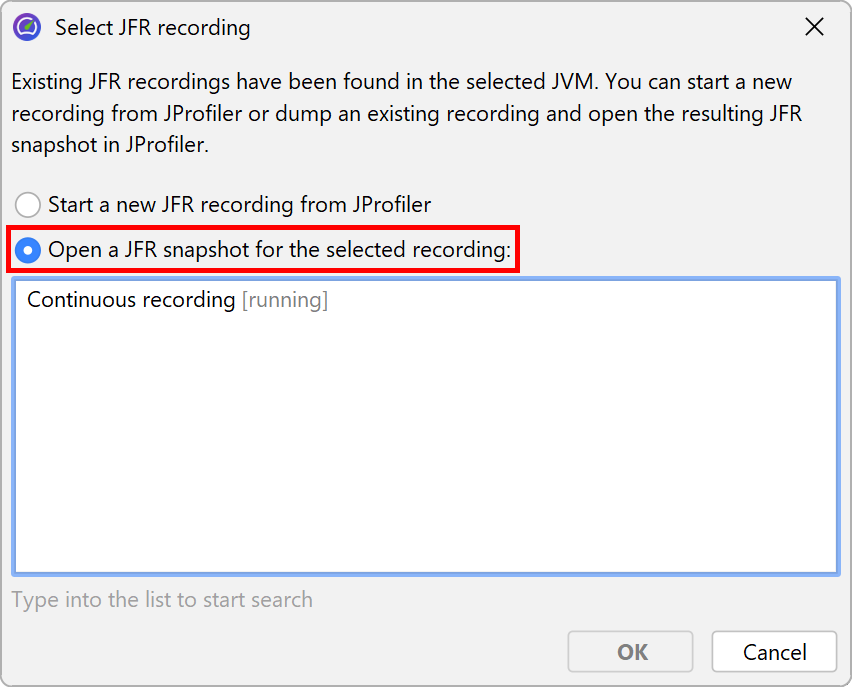Image resolution: width=852 pixels, height=687 pixels.
Task: Close the Select JFR recording dialog
Action: pos(815,27)
